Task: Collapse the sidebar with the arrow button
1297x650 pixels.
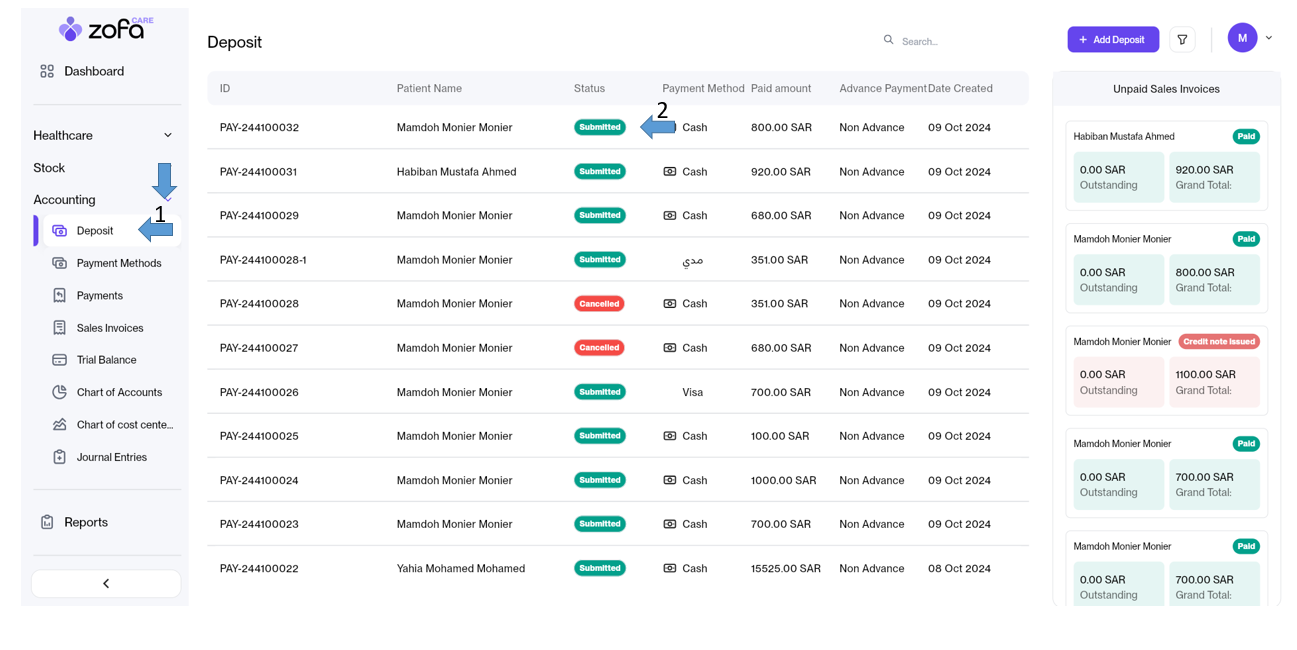Action: 106,583
